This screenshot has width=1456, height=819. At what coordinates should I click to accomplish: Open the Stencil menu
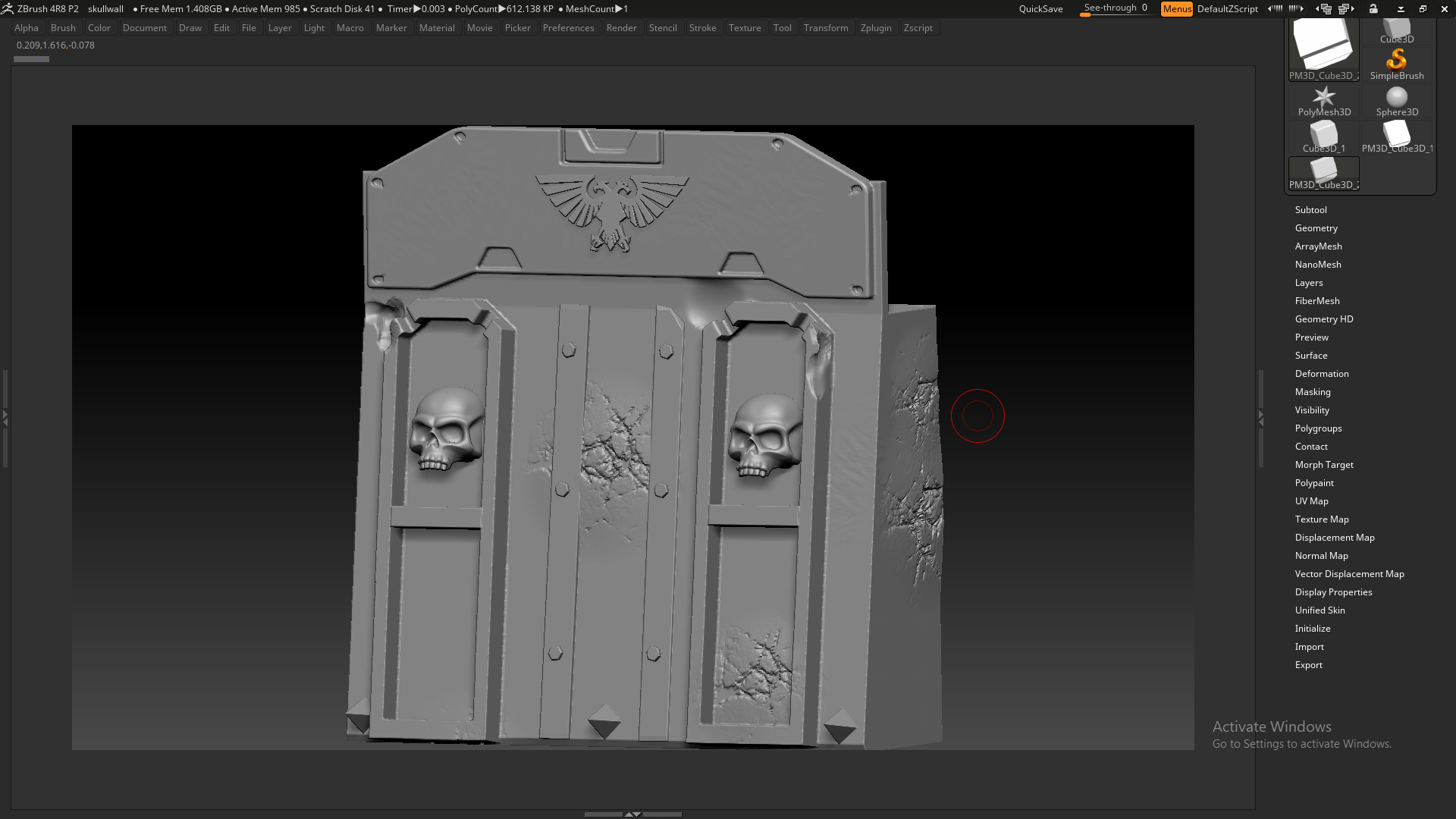663,28
